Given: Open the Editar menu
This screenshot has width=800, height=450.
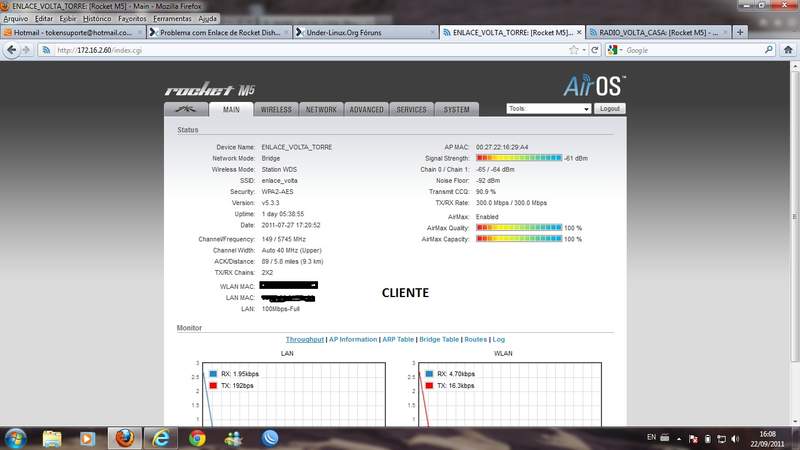Looking at the screenshot, I should (x=44, y=18).
